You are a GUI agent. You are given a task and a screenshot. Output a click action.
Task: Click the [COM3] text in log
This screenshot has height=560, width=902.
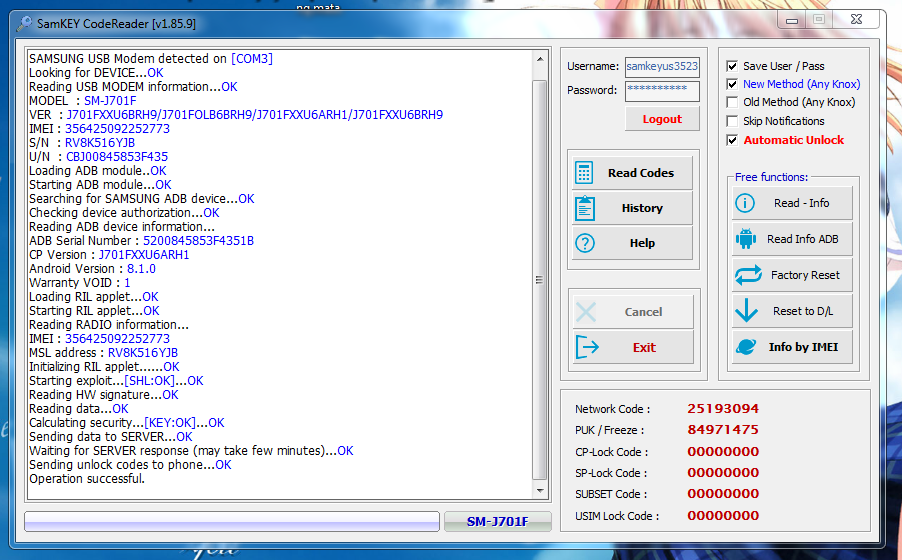click(252, 59)
